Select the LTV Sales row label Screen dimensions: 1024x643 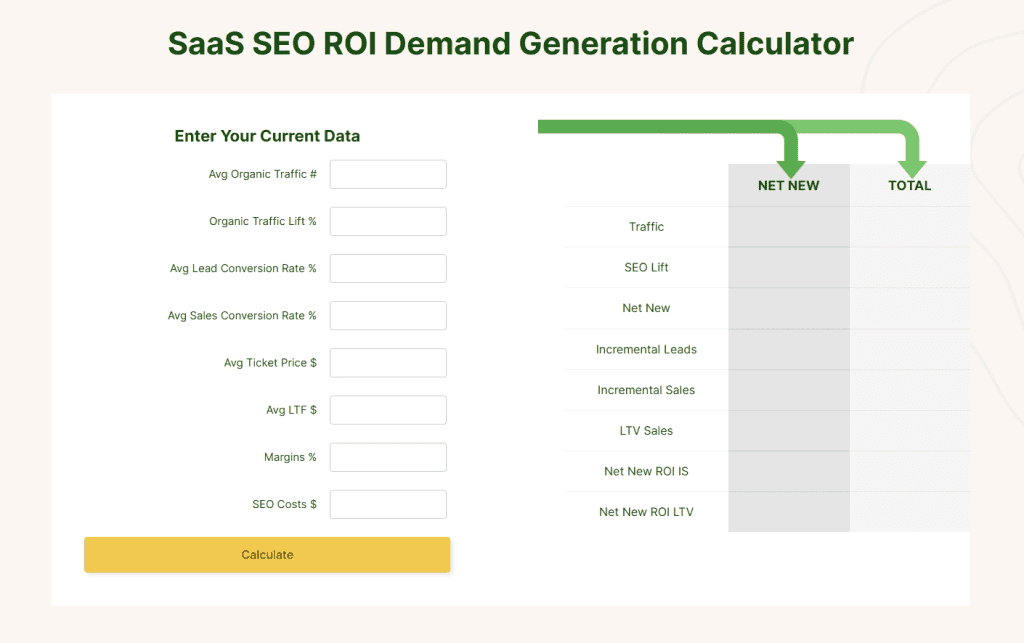pyautogui.click(x=646, y=430)
